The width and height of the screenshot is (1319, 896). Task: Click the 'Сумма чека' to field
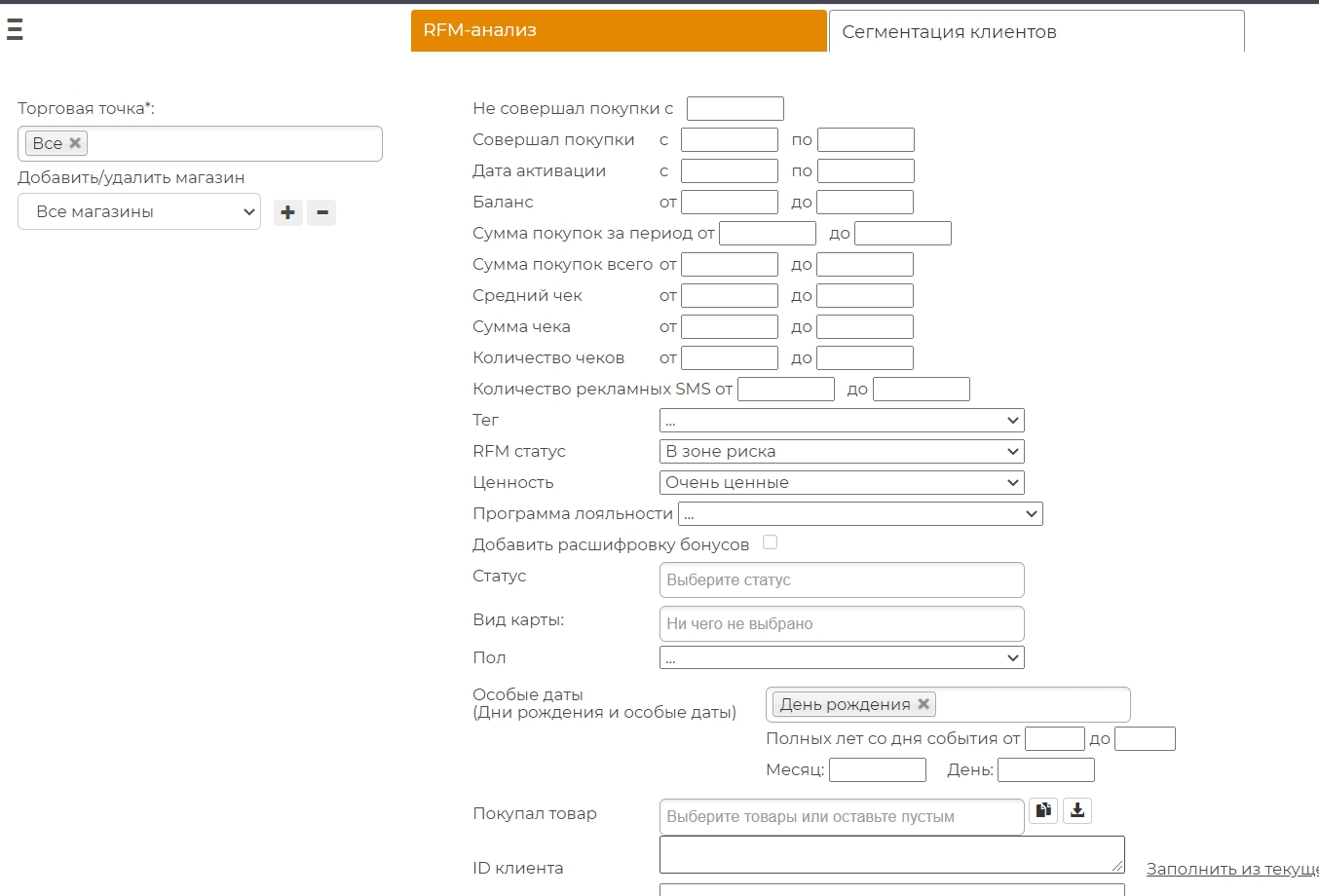point(865,327)
